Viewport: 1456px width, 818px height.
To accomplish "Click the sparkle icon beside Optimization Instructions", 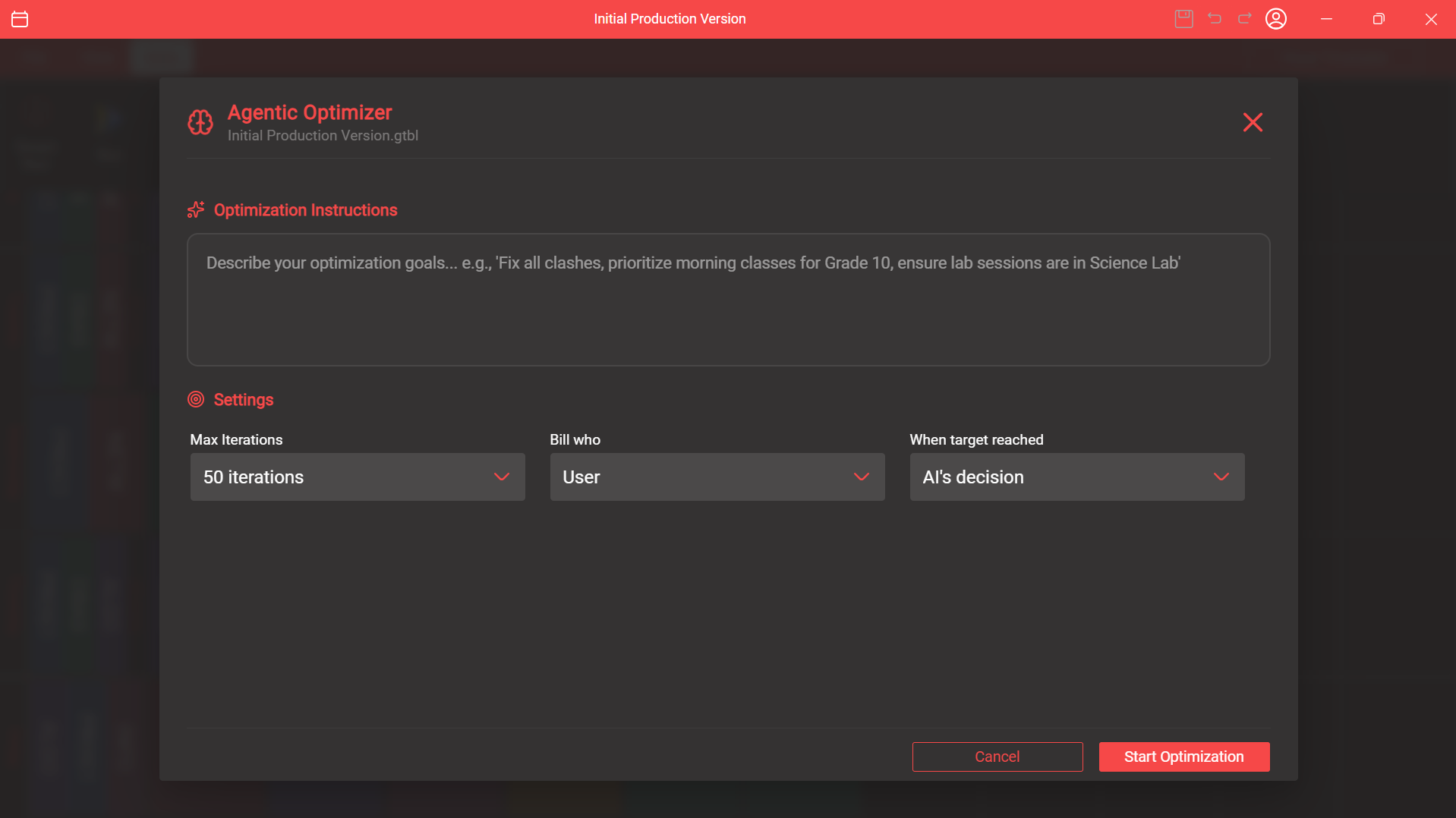I will [196, 210].
